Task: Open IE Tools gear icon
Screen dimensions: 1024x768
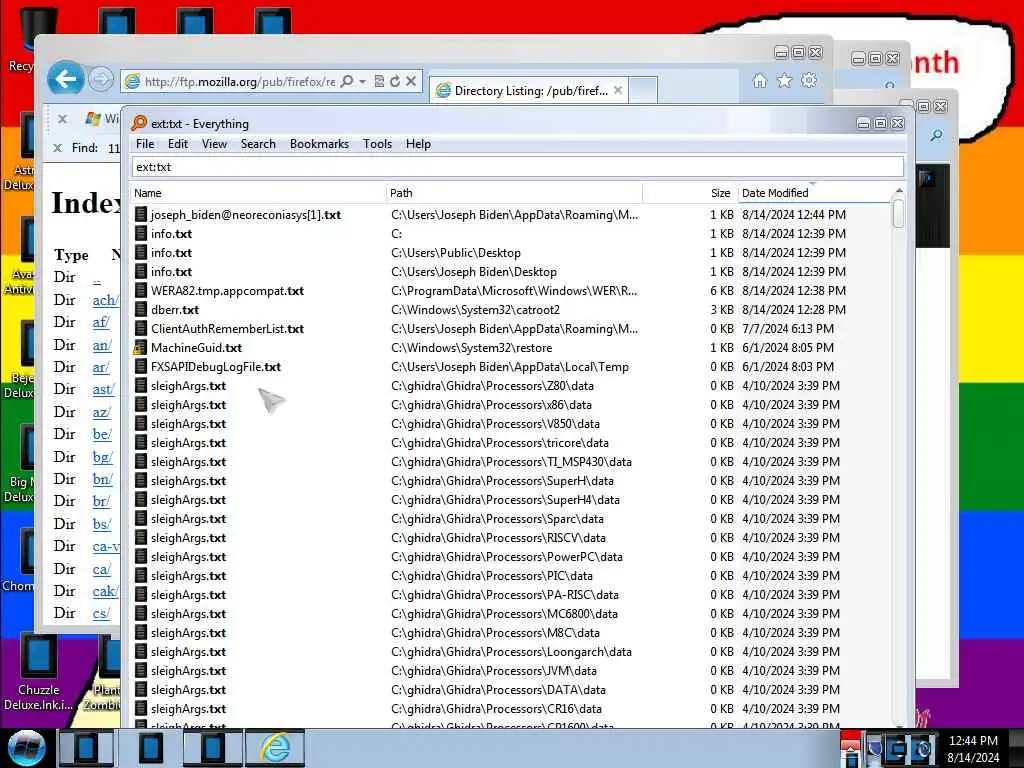Action: coord(809,80)
